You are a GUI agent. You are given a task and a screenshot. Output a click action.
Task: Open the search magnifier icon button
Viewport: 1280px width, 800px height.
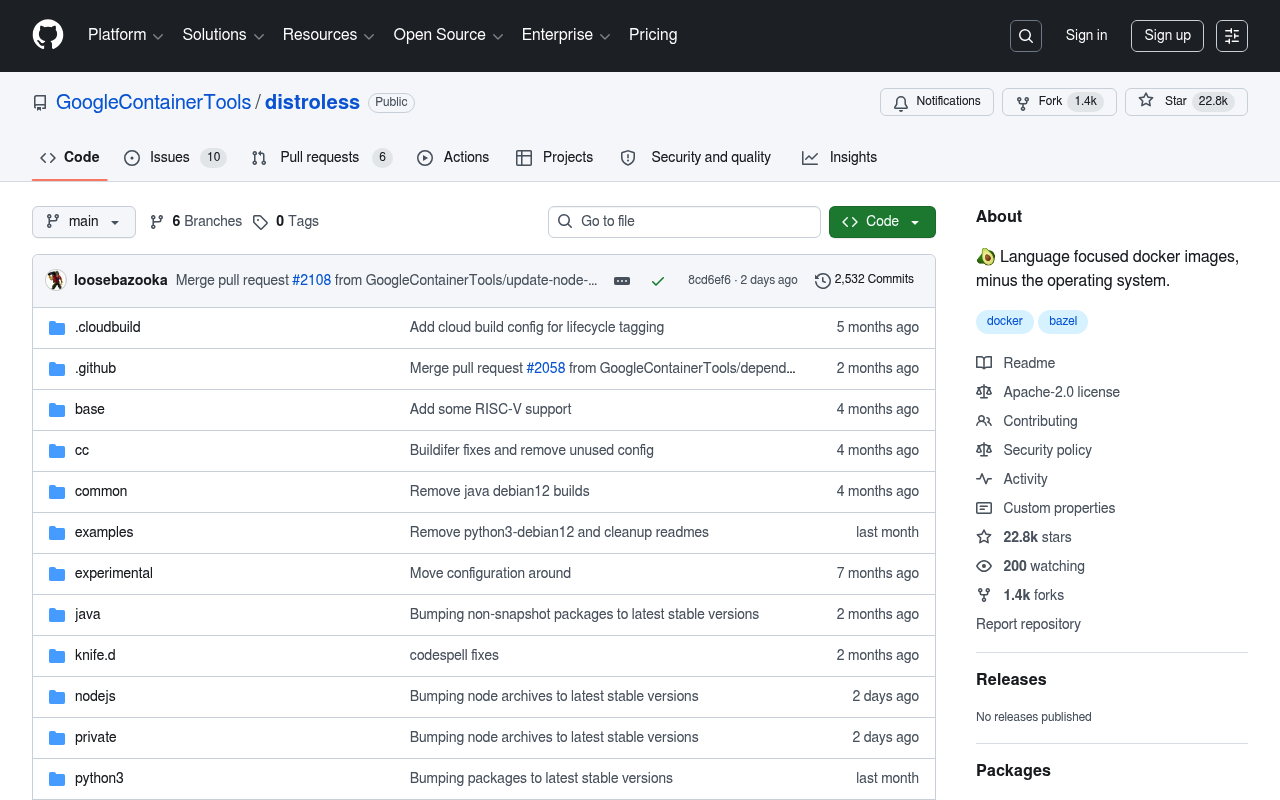[x=1026, y=36]
